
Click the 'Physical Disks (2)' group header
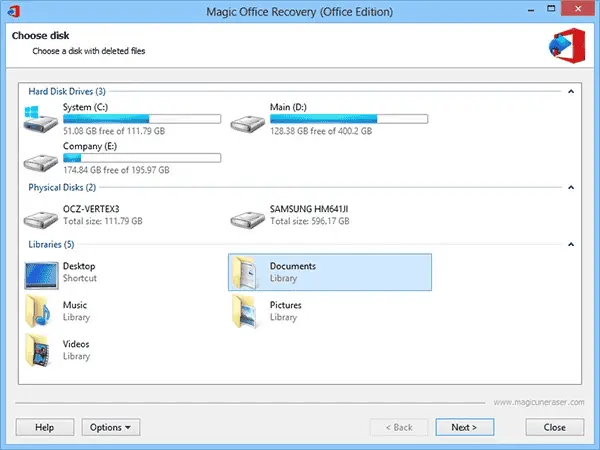coord(62,188)
